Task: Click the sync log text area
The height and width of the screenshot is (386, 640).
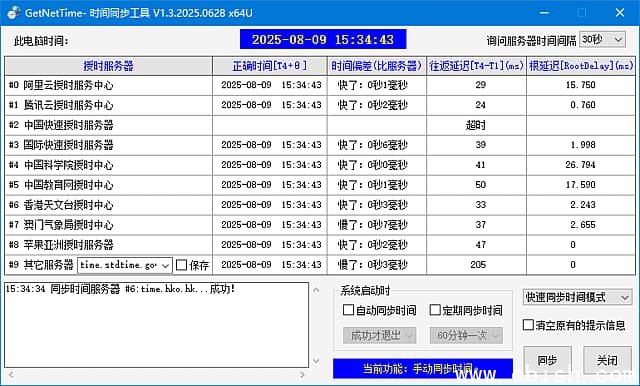Action: click(157, 325)
